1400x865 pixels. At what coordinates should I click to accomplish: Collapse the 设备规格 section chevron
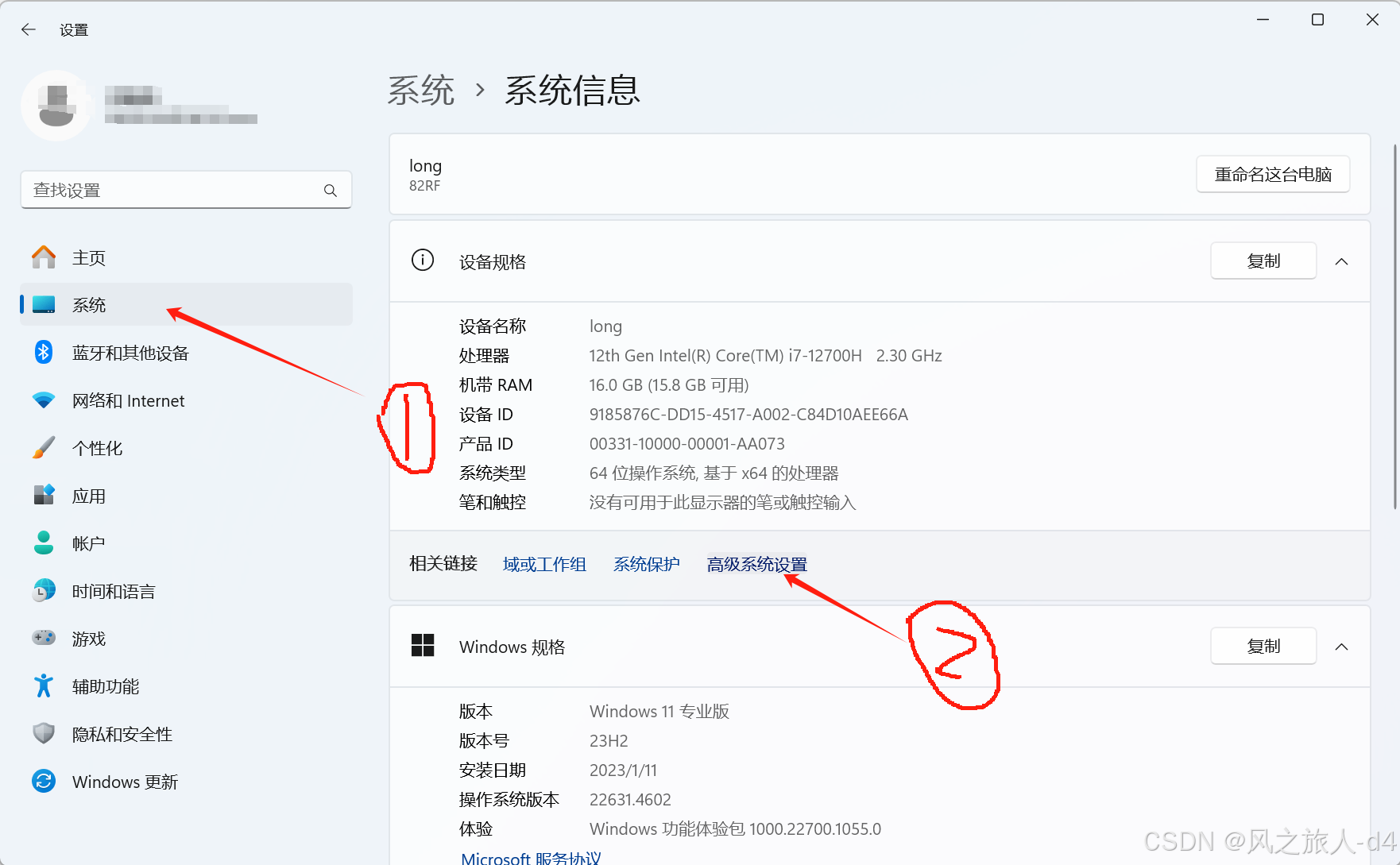coord(1342,261)
